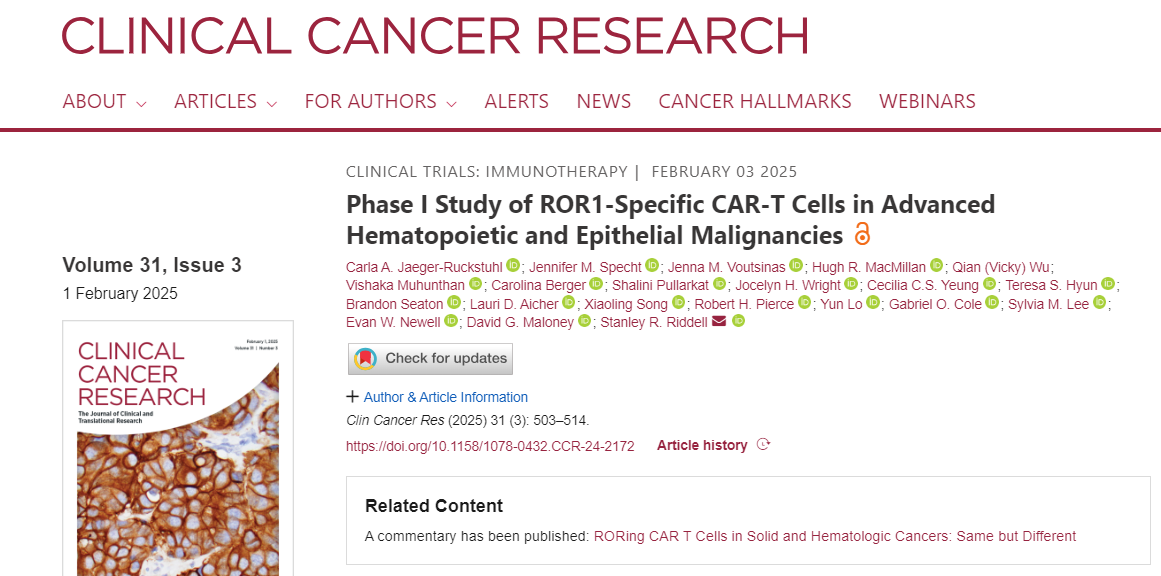Click the orange open access lock icon
This screenshot has height=576, width=1161.
click(862, 234)
